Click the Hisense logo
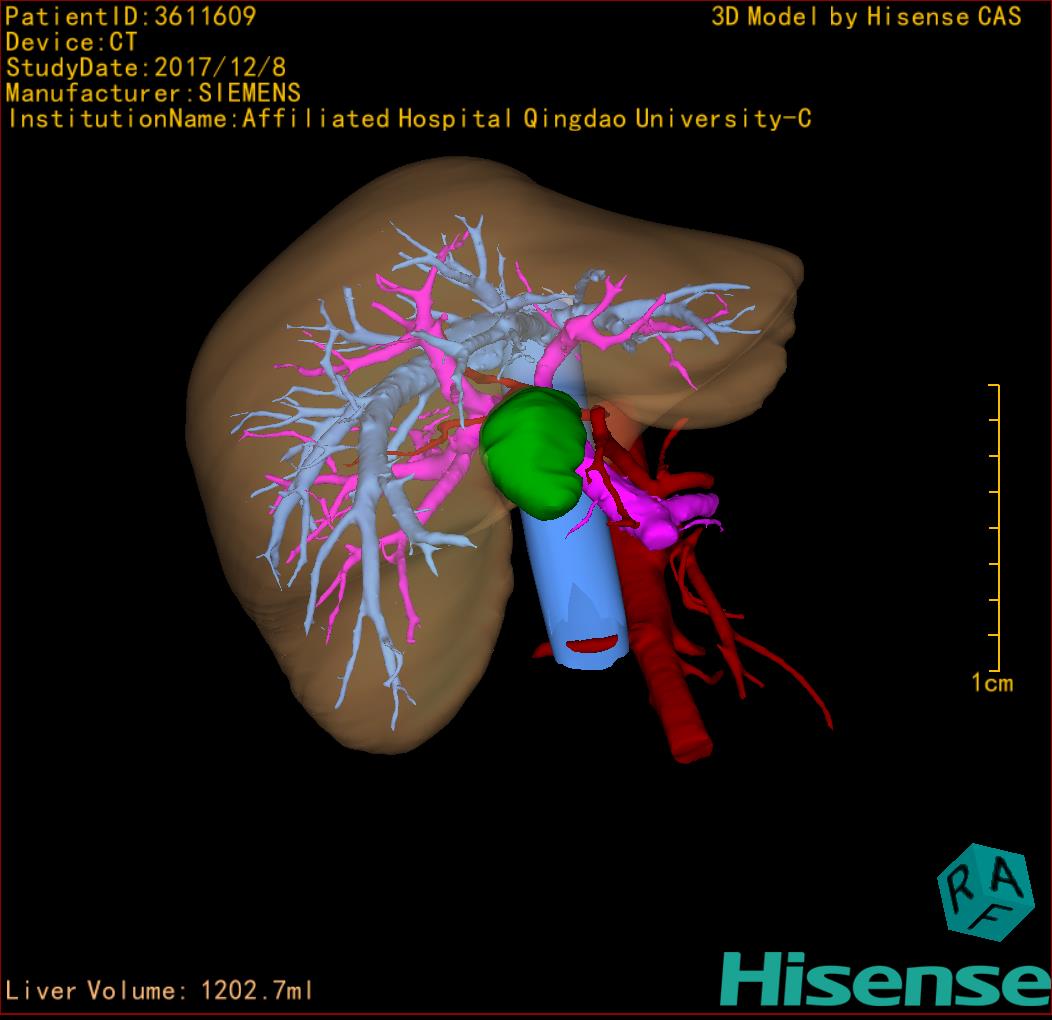Screen dimensions: 1052x1020 [886, 979]
